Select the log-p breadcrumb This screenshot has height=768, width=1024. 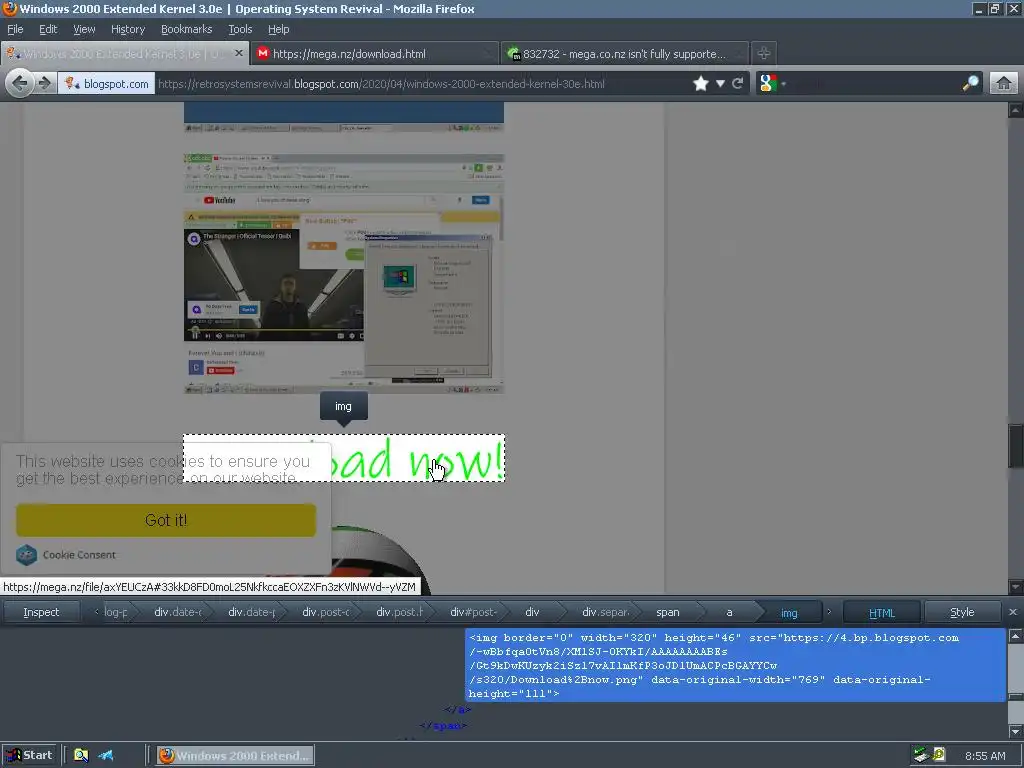pos(116,613)
